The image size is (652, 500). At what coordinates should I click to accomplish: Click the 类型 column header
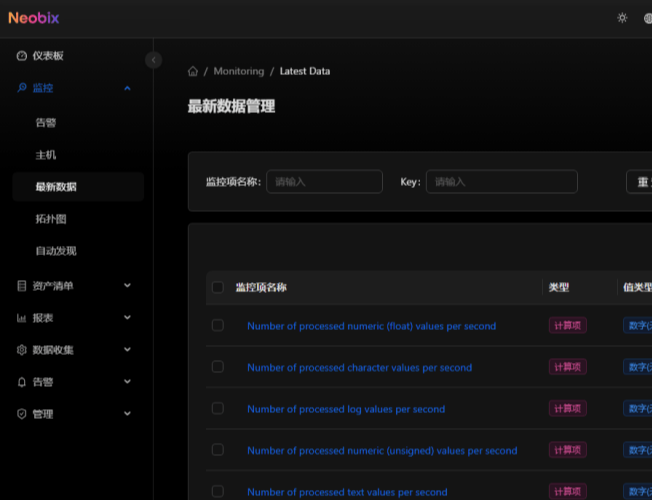pyautogui.click(x=558, y=287)
